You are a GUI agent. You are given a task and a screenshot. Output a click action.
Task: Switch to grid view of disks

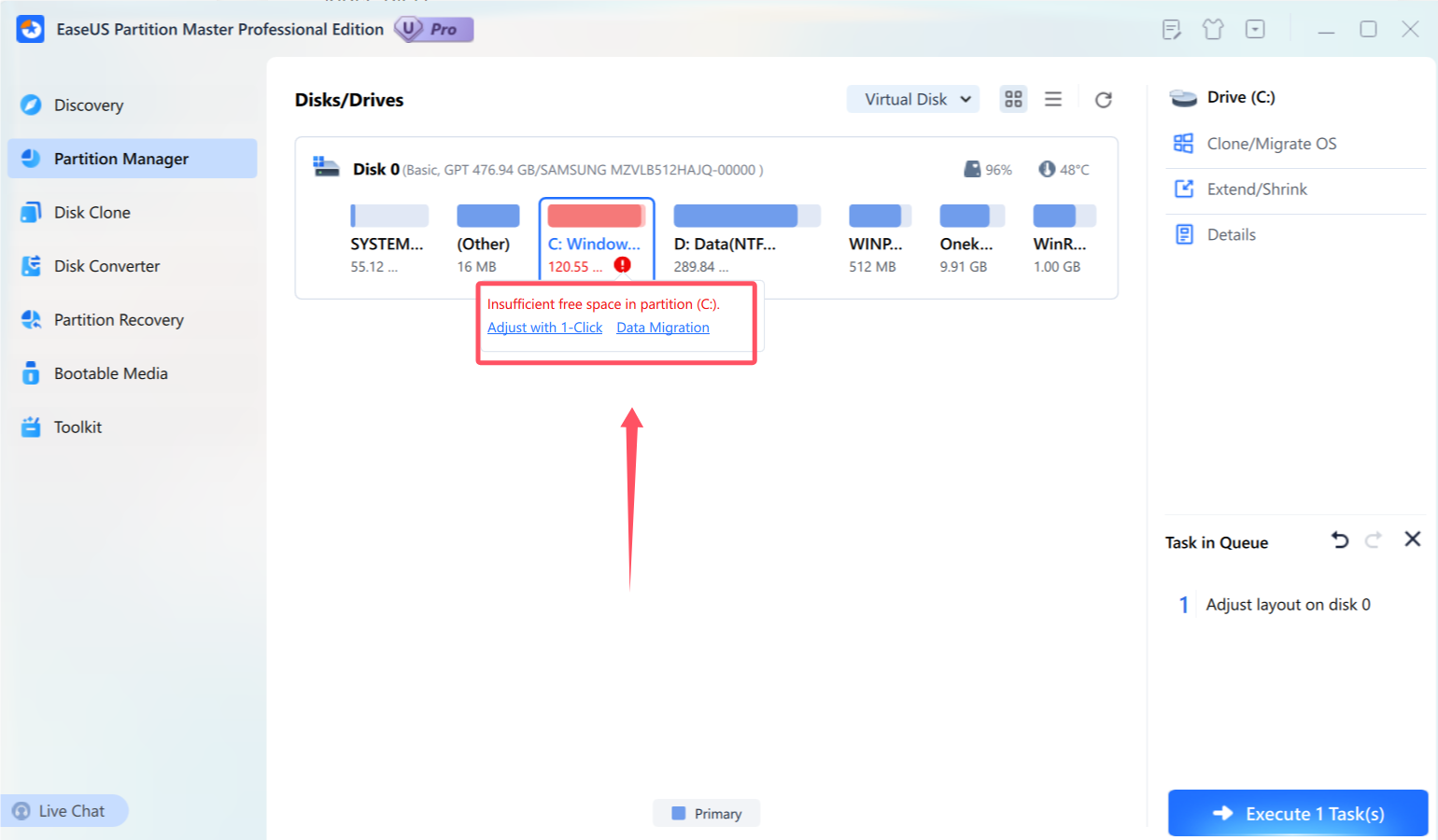(x=1013, y=99)
